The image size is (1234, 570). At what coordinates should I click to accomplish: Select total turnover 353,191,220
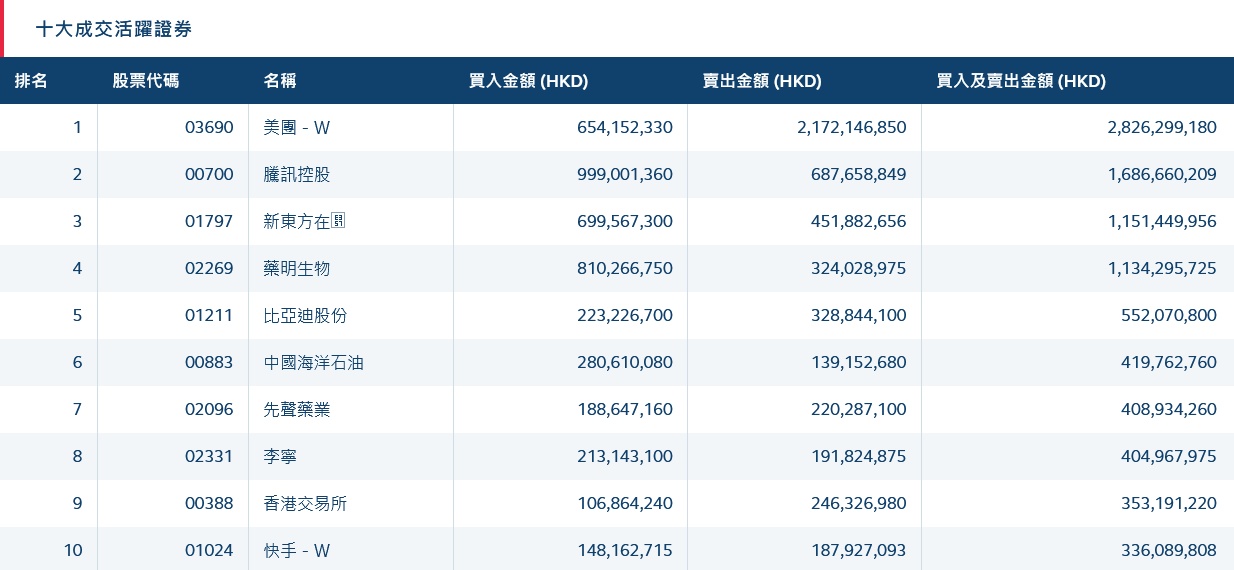[x=1169, y=503]
